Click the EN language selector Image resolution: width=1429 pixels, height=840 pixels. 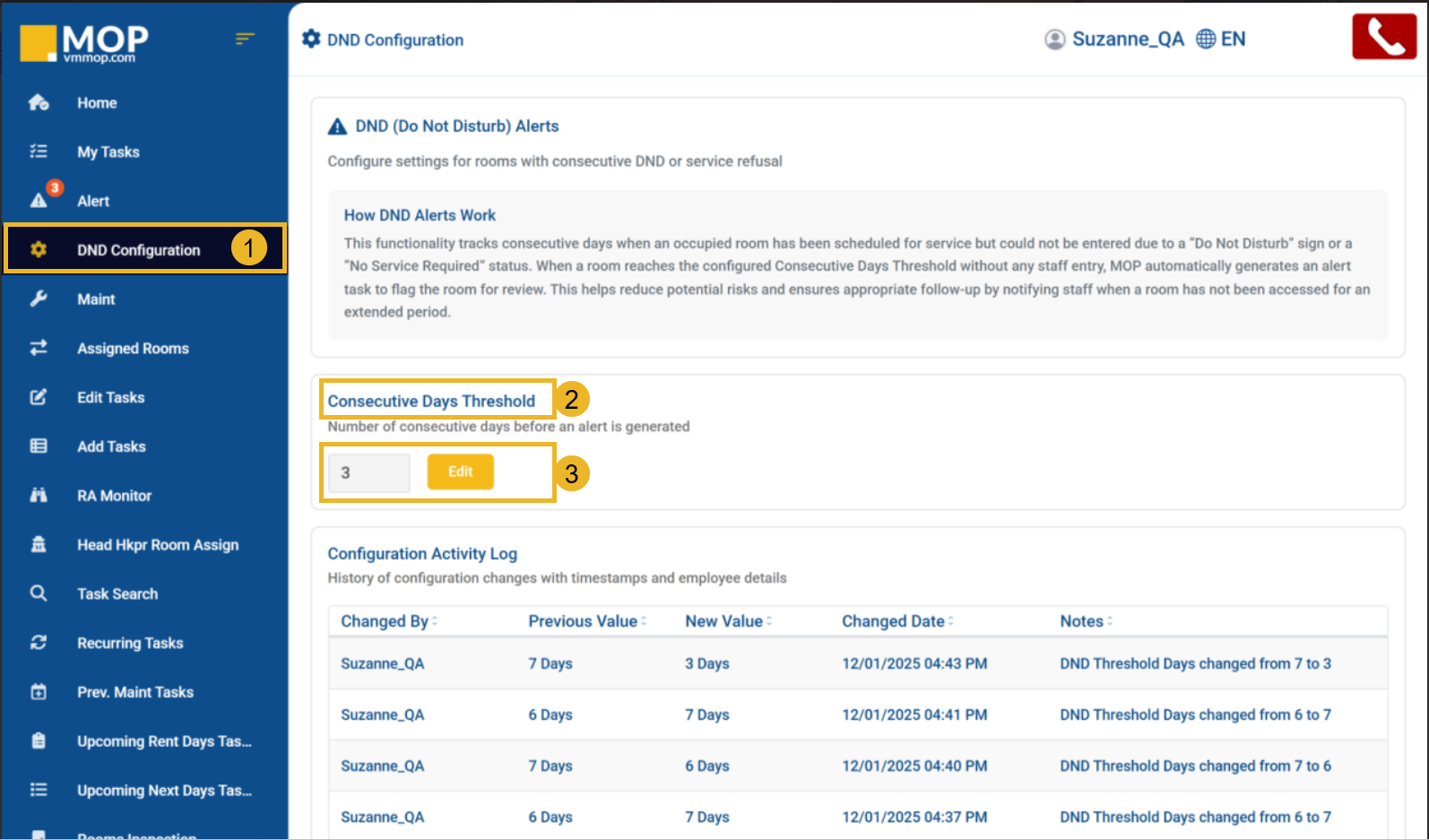[1233, 39]
